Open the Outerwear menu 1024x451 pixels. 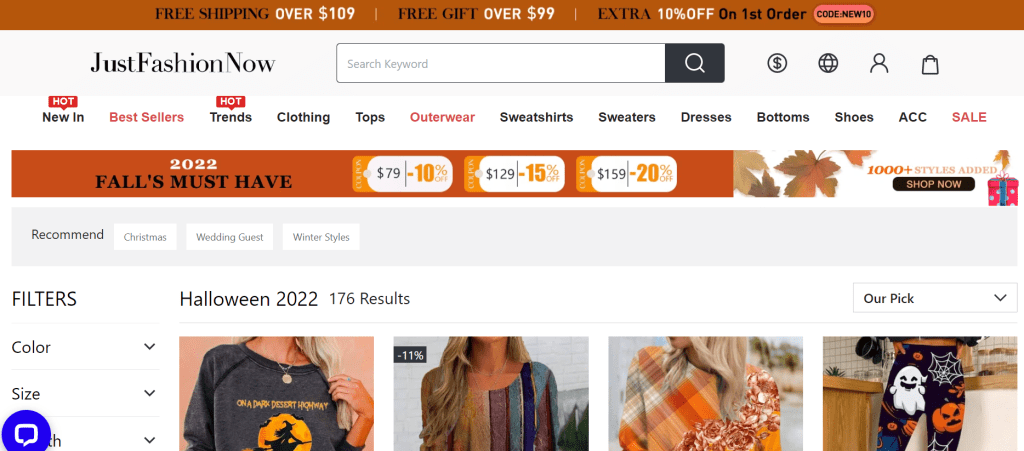point(442,117)
